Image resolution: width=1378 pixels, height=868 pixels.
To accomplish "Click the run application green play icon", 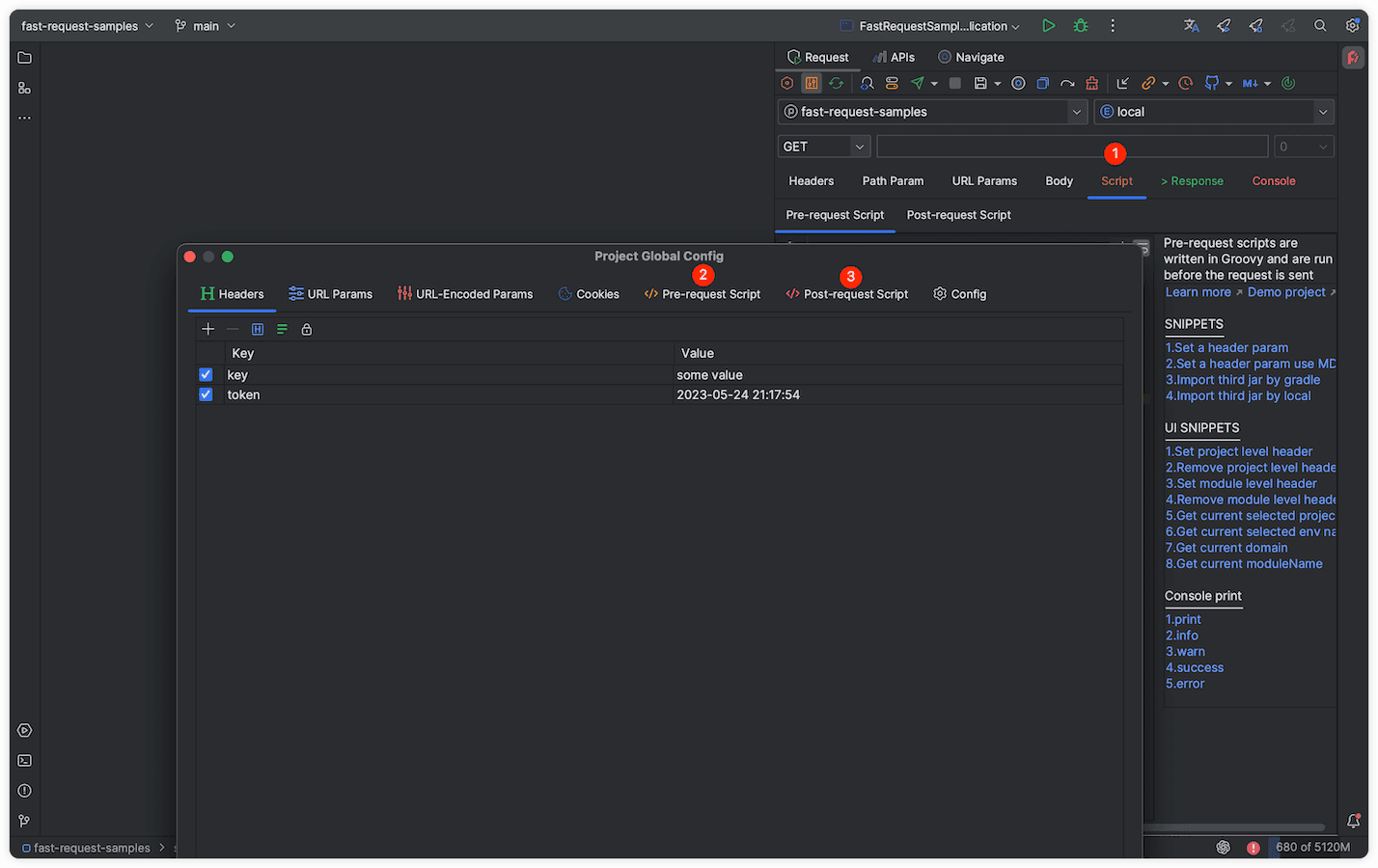I will pyautogui.click(x=1048, y=26).
